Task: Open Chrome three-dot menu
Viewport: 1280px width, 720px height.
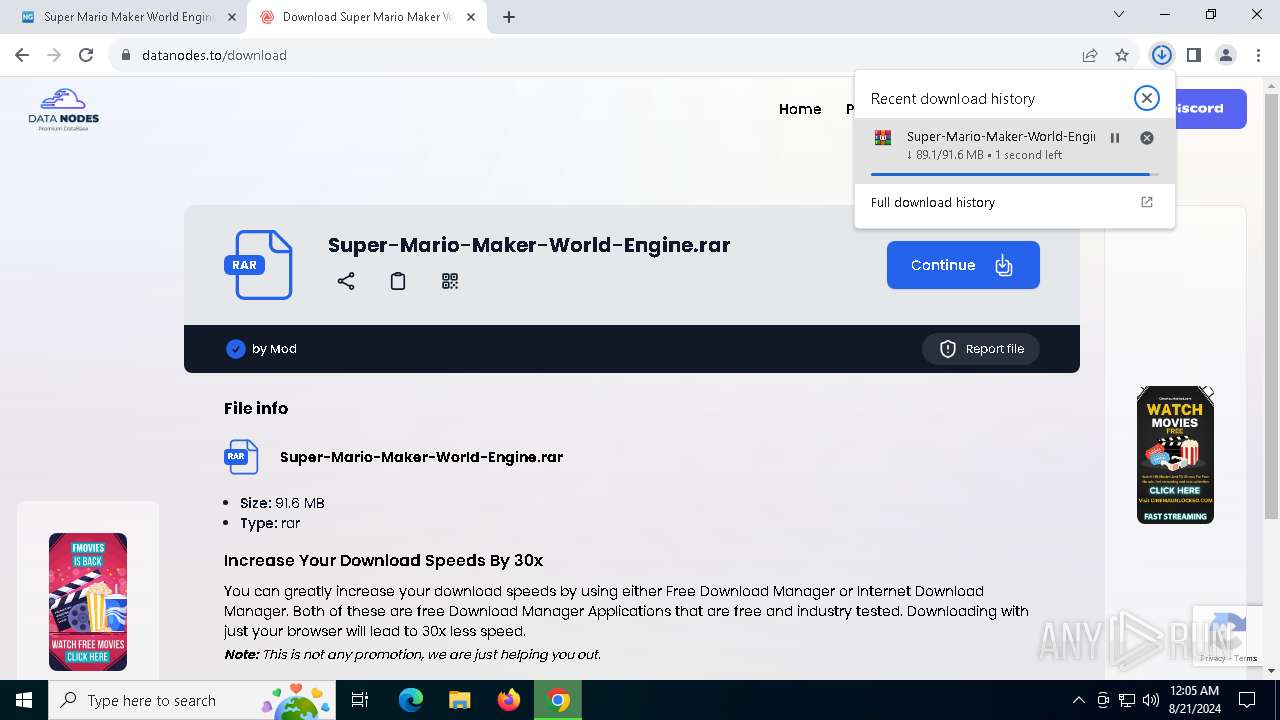Action: click(x=1257, y=55)
